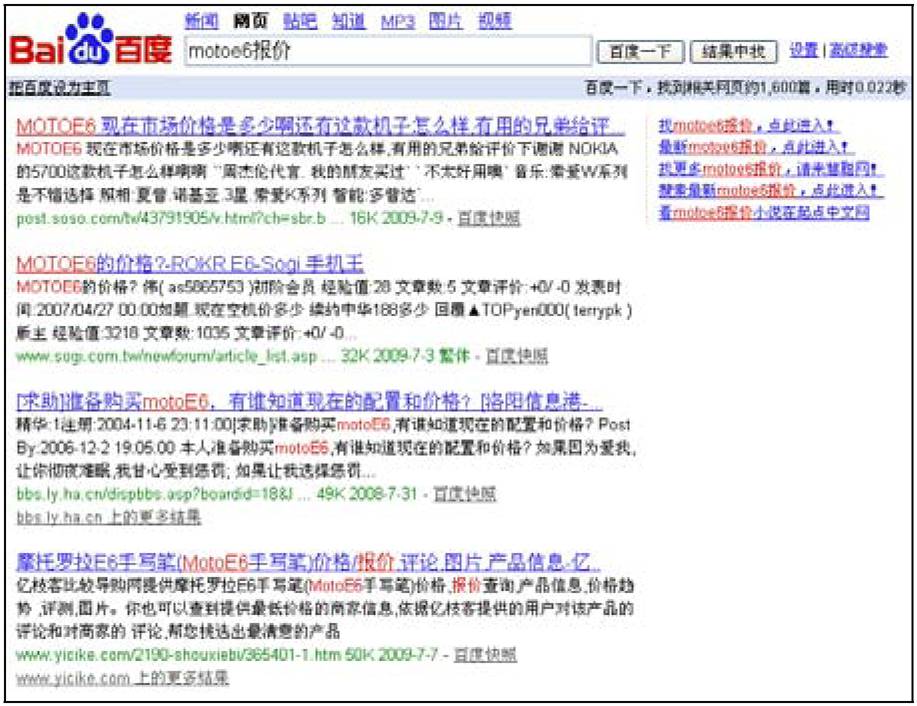Focus the search box containing motoe6报价
This screenshot has height=706, width=917.
(388, 51)
